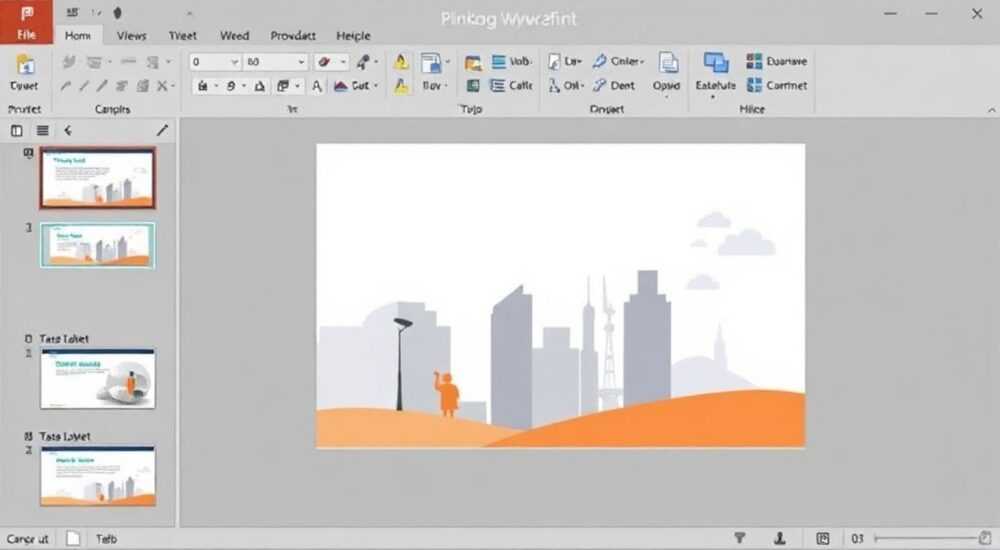
Task: Expand arrow next to overlapping squares icon
Action: (x=297, y=85)
